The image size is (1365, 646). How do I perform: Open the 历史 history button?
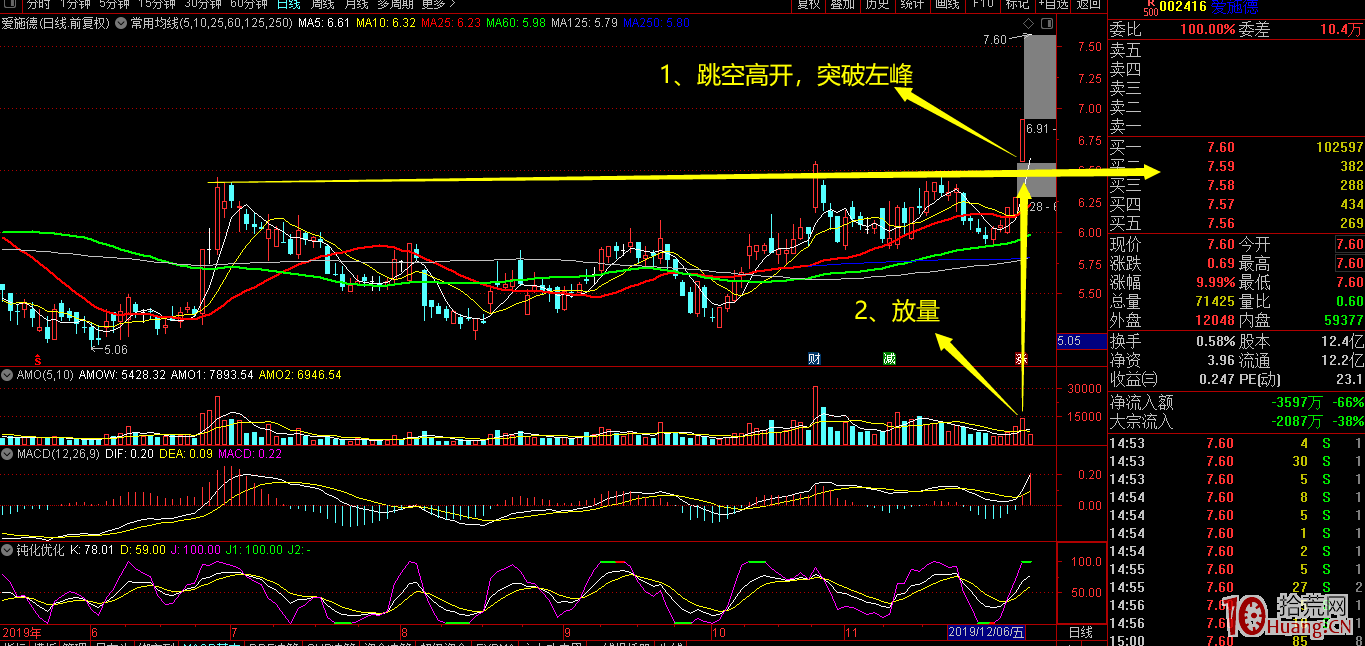877,5
